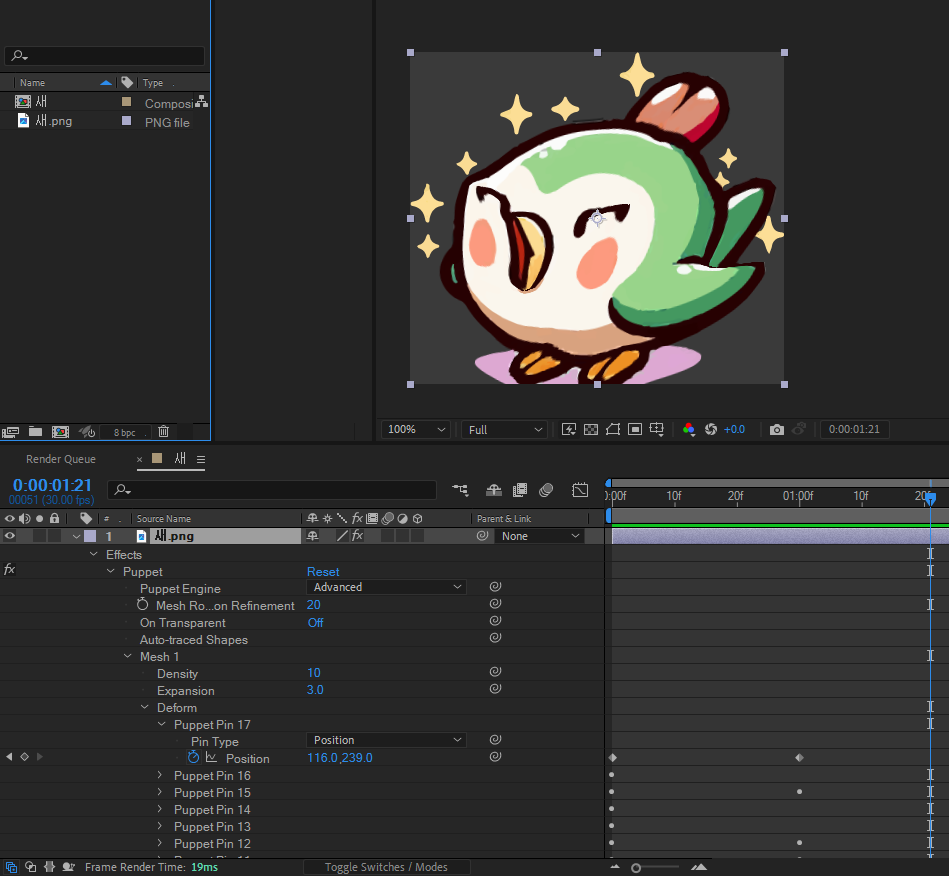Collapse 새.png layer properties chevron
Image resolution: width=949 pixels, height=876 pixels.
[x=76, y=536]
